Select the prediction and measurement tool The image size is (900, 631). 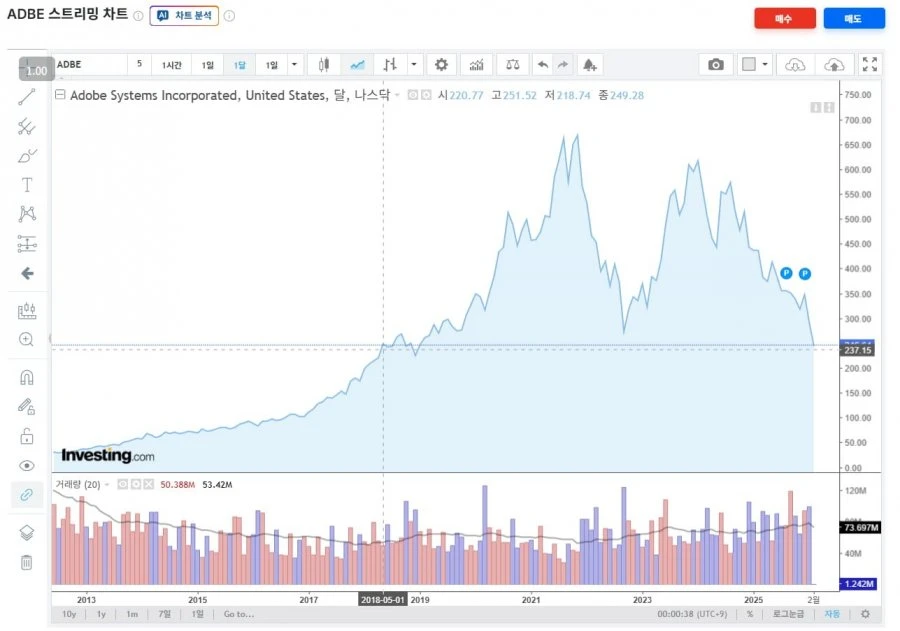[26, 244]
